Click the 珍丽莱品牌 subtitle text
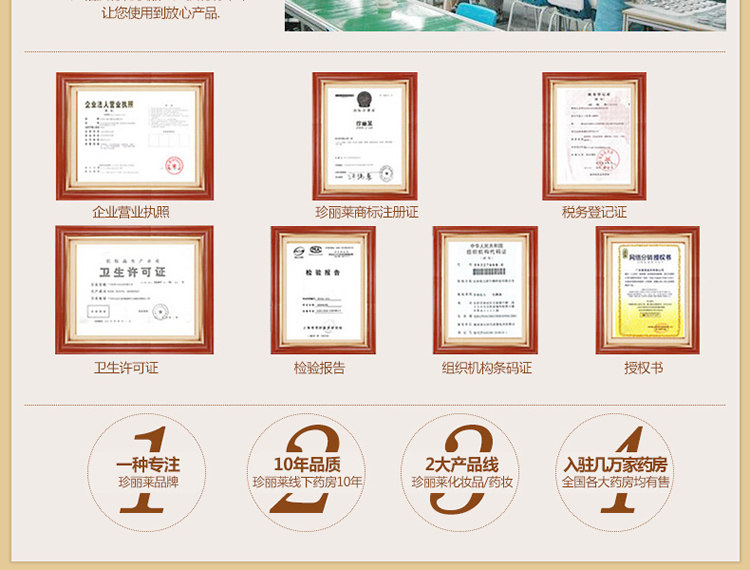Screen dimensions: 750x570 (x=148, y=482)
